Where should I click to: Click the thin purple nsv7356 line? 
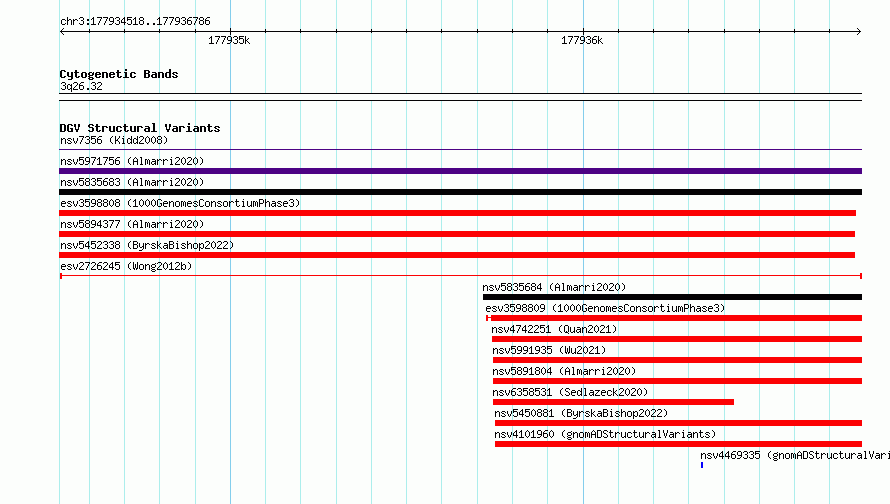point(460,150)
